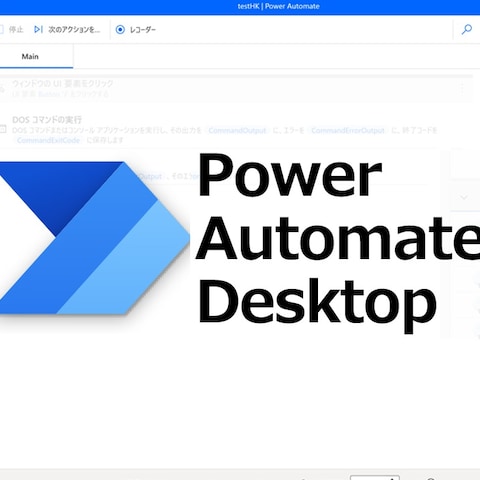Image resolution: width=480 pixels, height=480 pixels.
Task: Click the search magnifier icon
Action: (x=466, y=29)
